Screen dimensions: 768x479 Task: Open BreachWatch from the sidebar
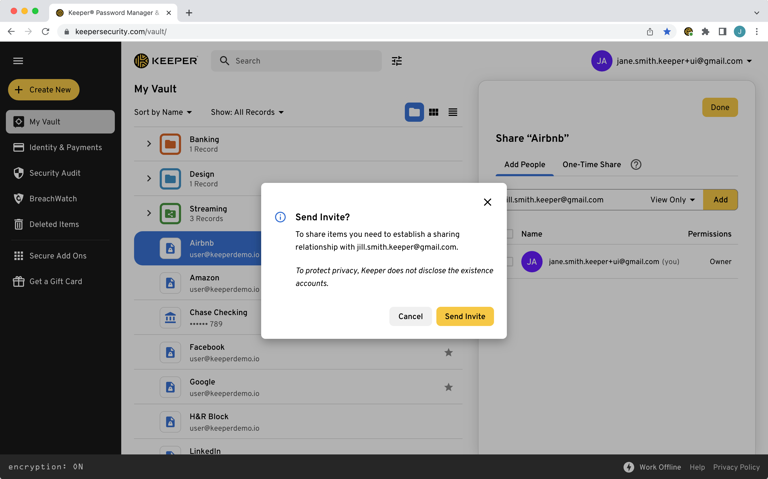[x=52, y=199]
